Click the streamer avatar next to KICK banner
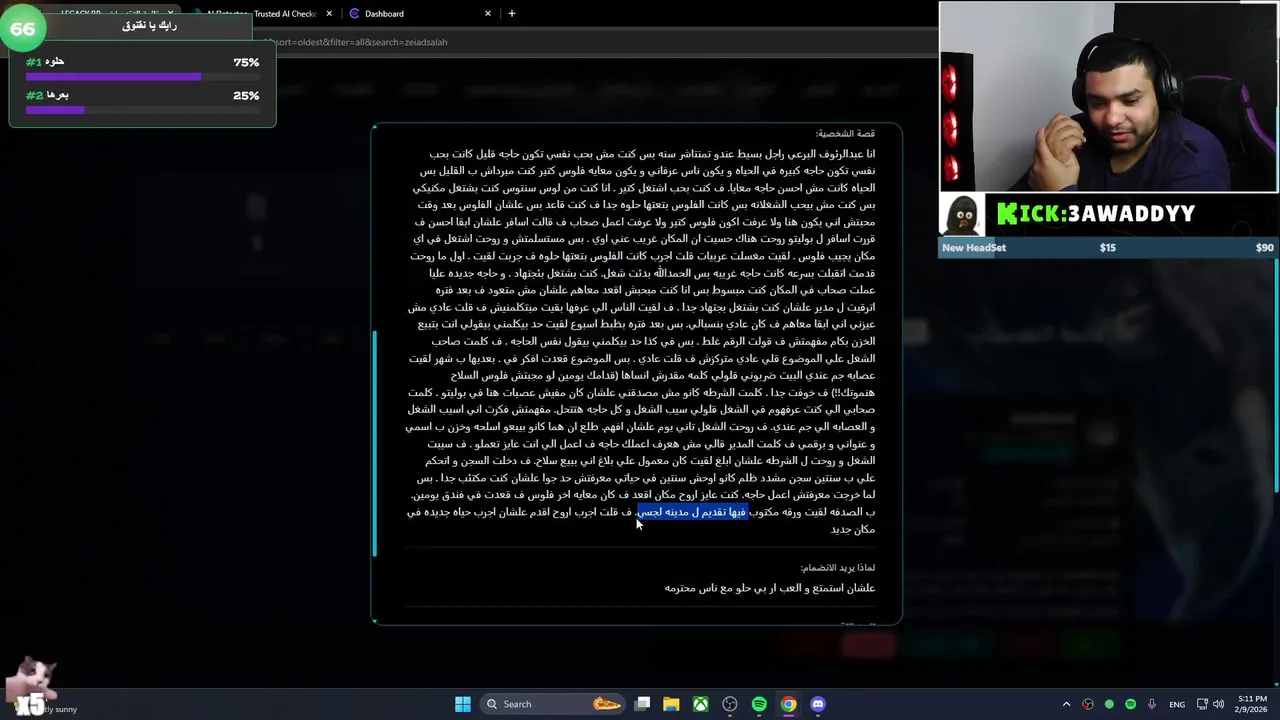1280x720 pixels. tap(963, 214)
